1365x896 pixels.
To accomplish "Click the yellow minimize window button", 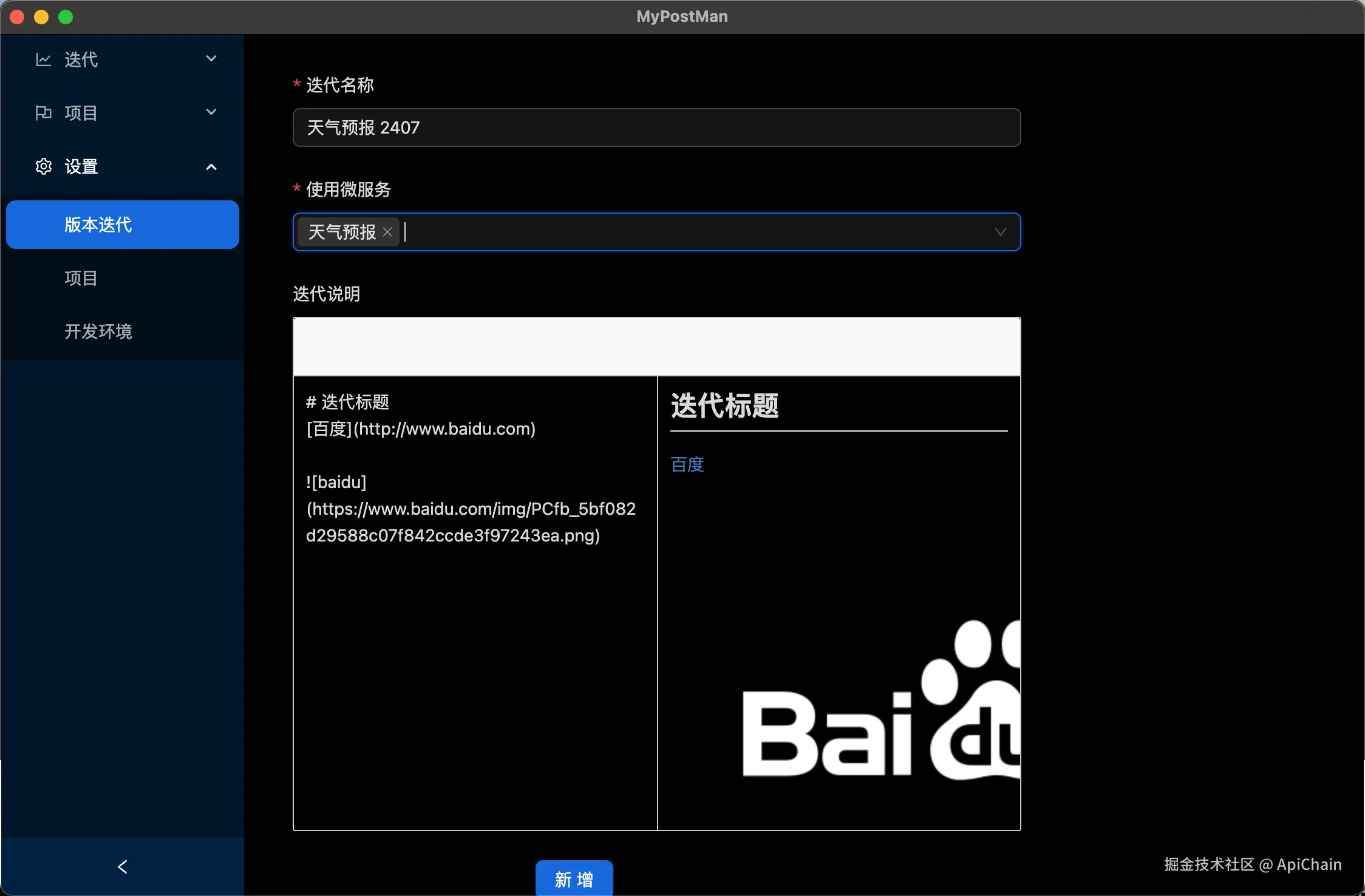I will (x=41, y=17).
